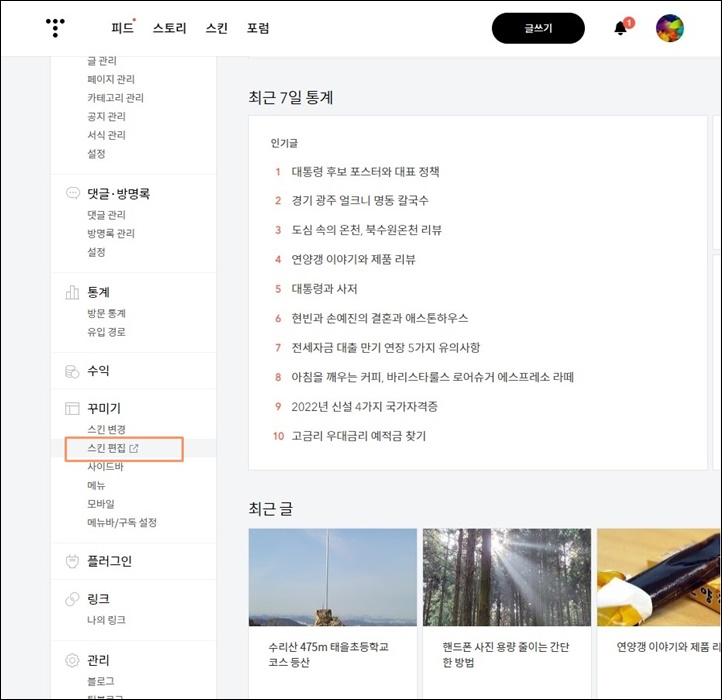Open popular post 고금리 우대금리 예적금 찾기
The height and width of the screenshot is (700, 722).
click(359, 436)
